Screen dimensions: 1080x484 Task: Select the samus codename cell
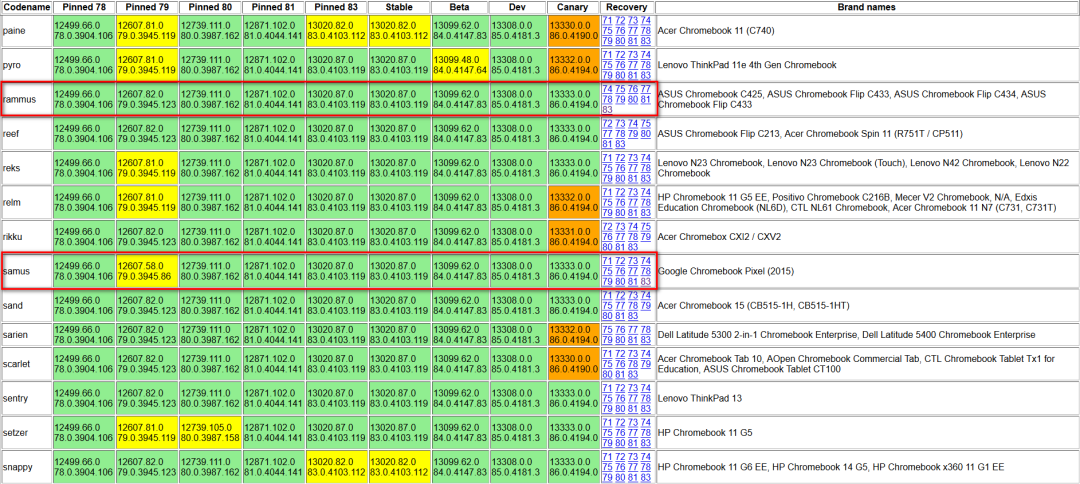click(x=26, y=271)
